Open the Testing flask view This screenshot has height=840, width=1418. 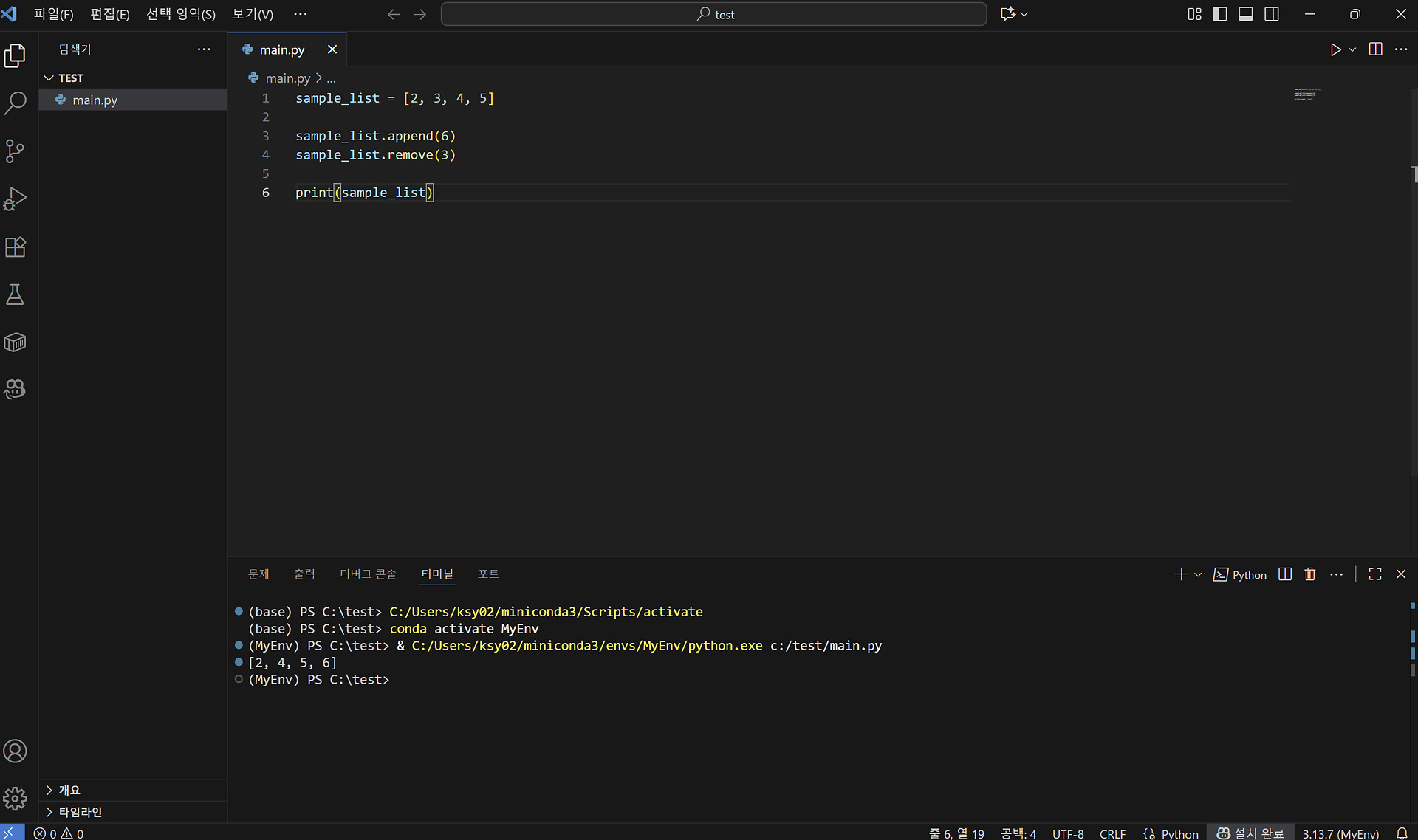point(16,295)
